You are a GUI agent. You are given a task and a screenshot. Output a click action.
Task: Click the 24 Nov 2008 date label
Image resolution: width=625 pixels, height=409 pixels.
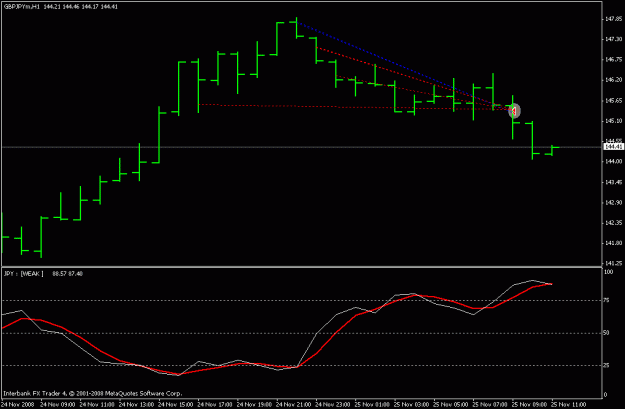(18, 405)
